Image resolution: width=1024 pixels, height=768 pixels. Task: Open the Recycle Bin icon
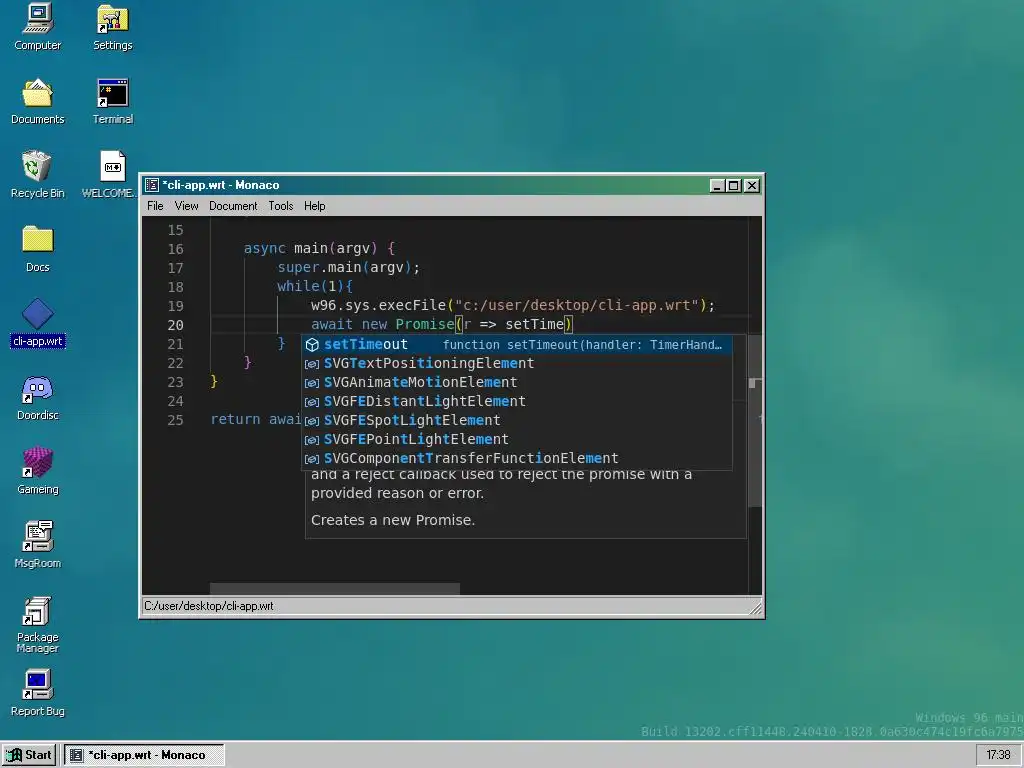[37, 175]
